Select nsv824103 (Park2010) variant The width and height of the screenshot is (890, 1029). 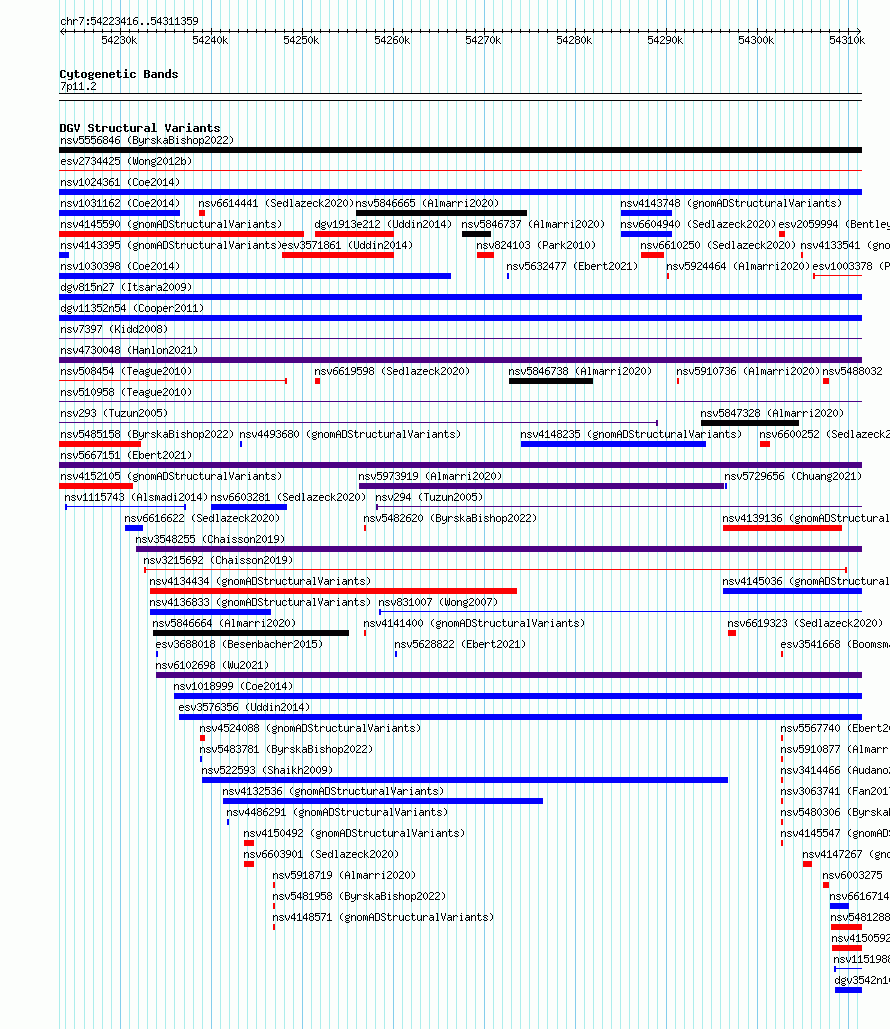click(x=536, y=245)
